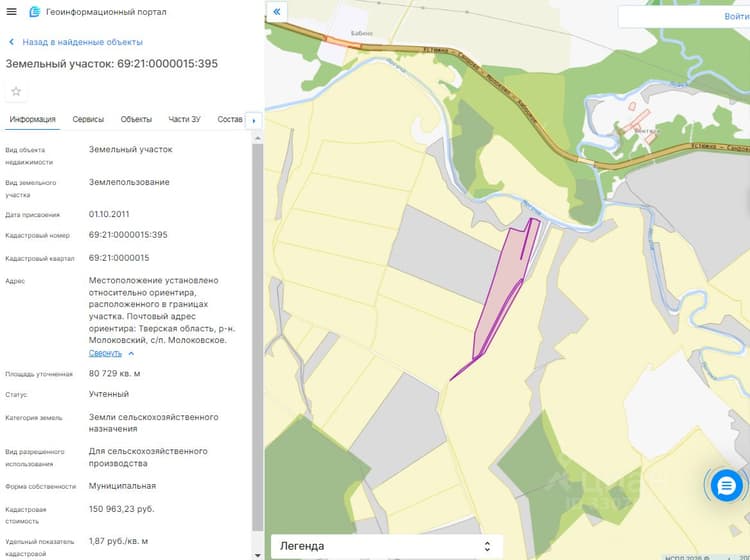This screenshot has height=560, width=750.
Task: Open the Объекты tab
Action: click(x=136, y=119)
